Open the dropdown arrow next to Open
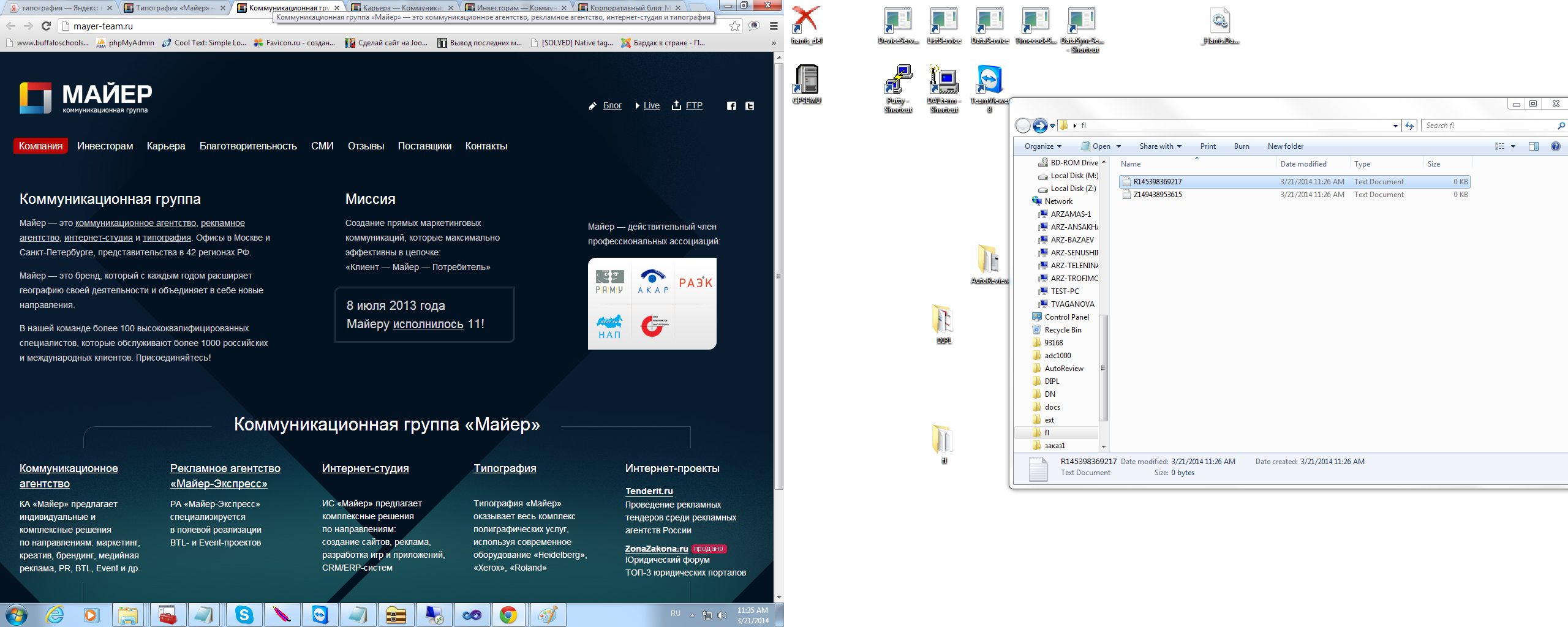This screenshot has width=1568, height=627. (1118, 146)
